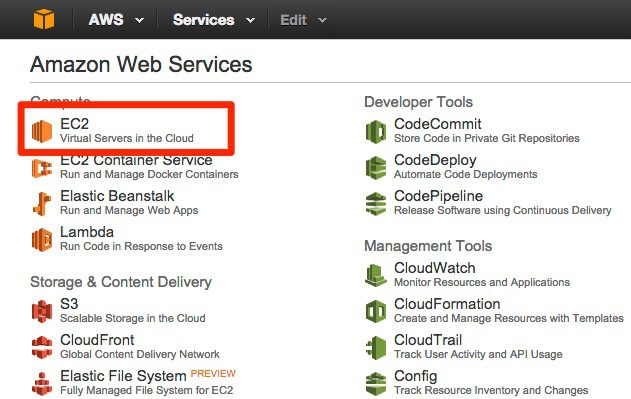Click 'Storage & Content Delivery' heading
Viewport: 631px width, 399px height.
(121, 282)
